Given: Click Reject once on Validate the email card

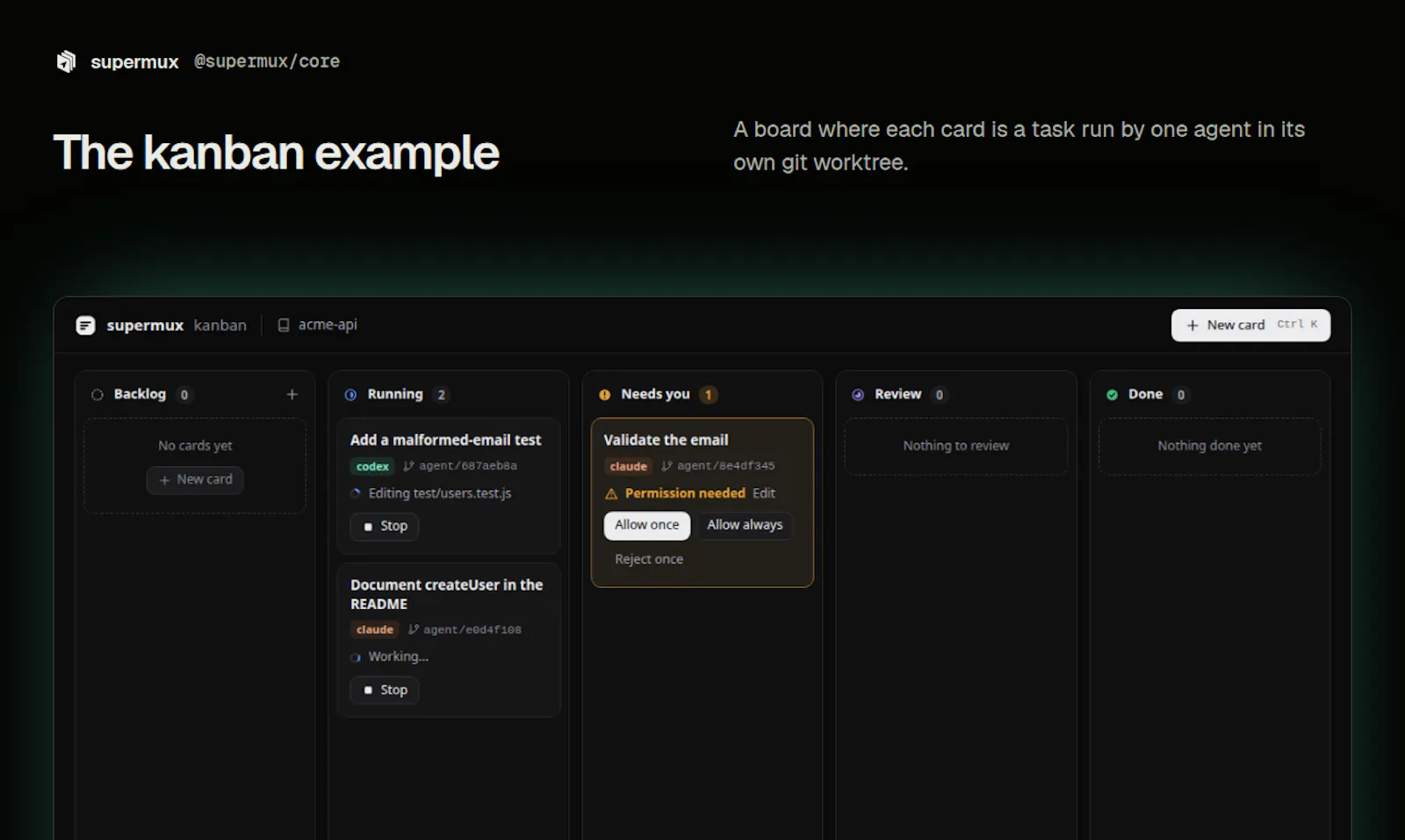Looking at the screenshot, I should tap(649, 559).
